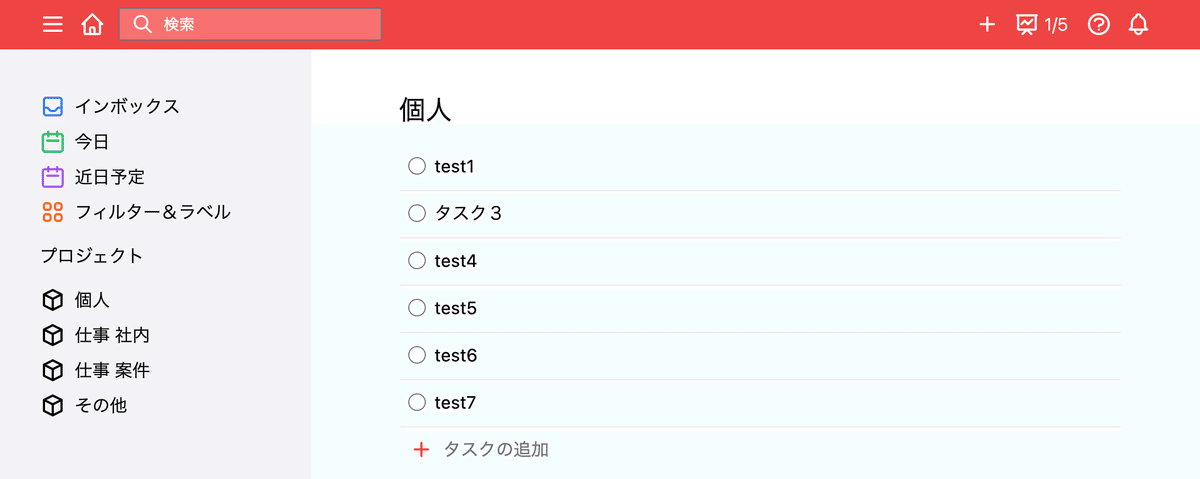
Task: Click the plus icon in top bar
Action: [987, 24]
